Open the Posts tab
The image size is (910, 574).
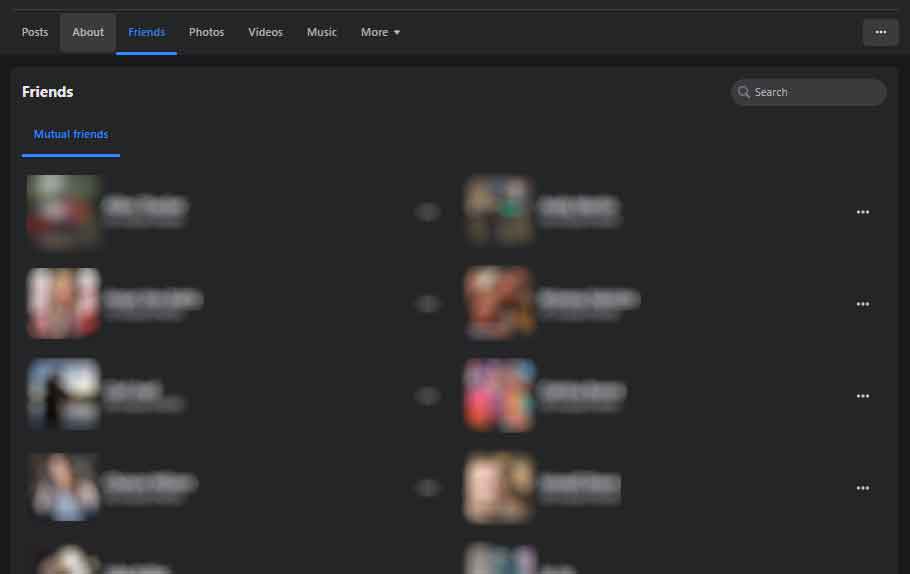tap(35, 33)
